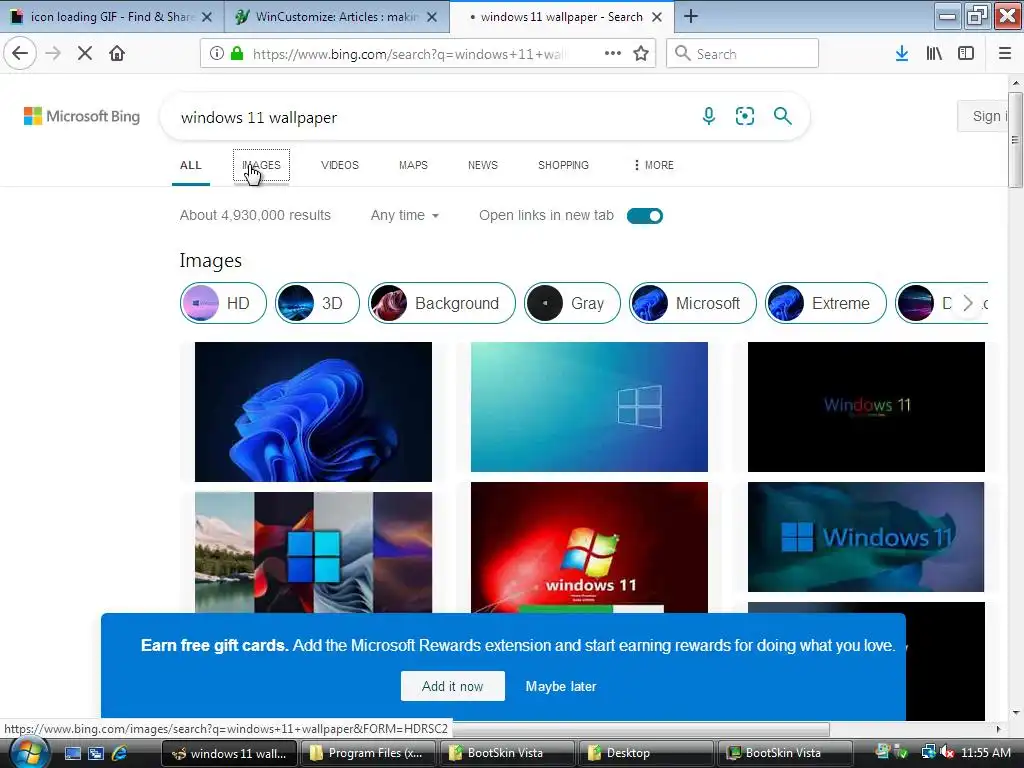
Task: Select the Gray image filter chip
Action: 572,303
